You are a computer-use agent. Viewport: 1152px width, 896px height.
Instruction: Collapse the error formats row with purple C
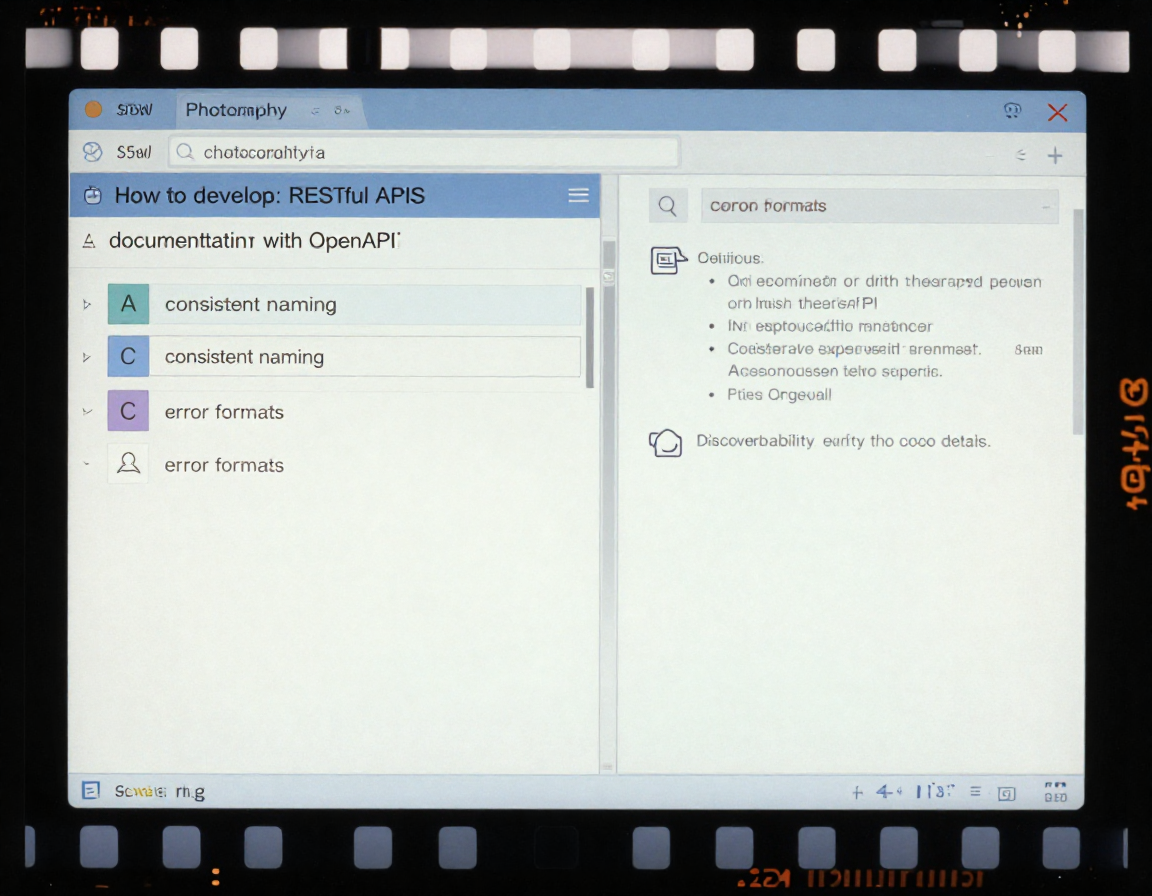(x=87, y=411)
